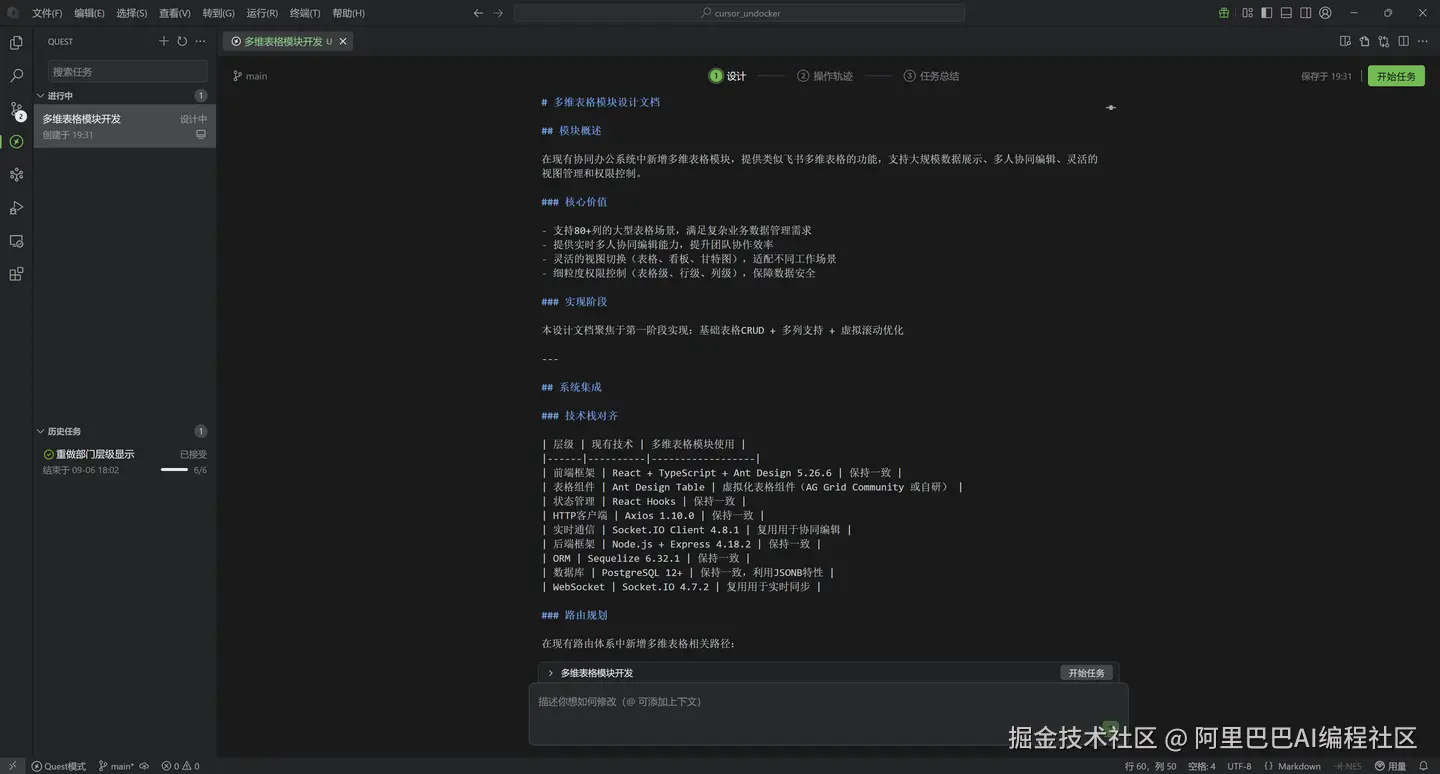Click the cloud sync icon next to main*

coord(144,766)
